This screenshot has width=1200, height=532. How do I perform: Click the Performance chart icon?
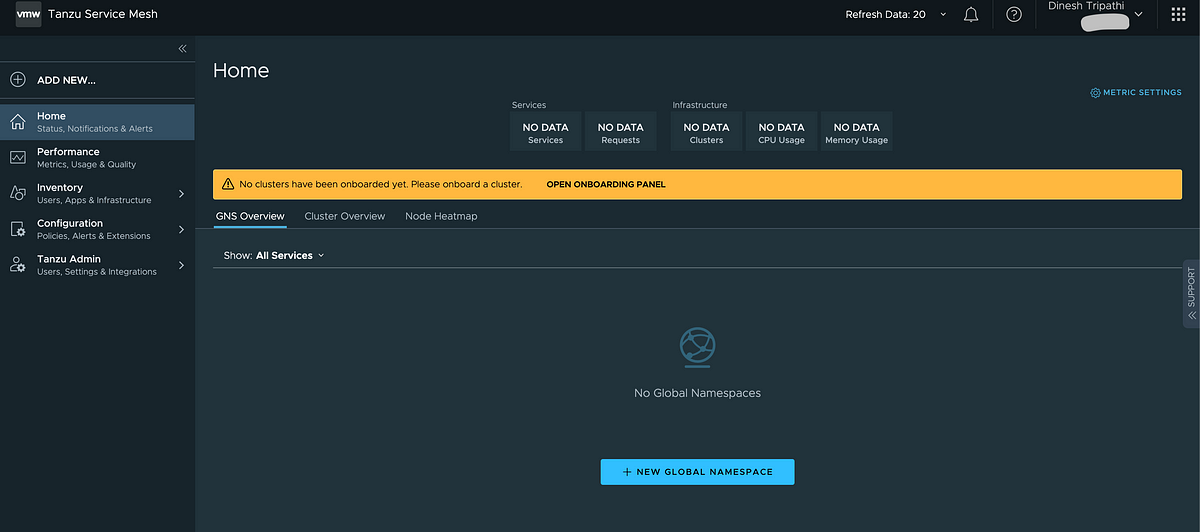click(x=18, y=158)
